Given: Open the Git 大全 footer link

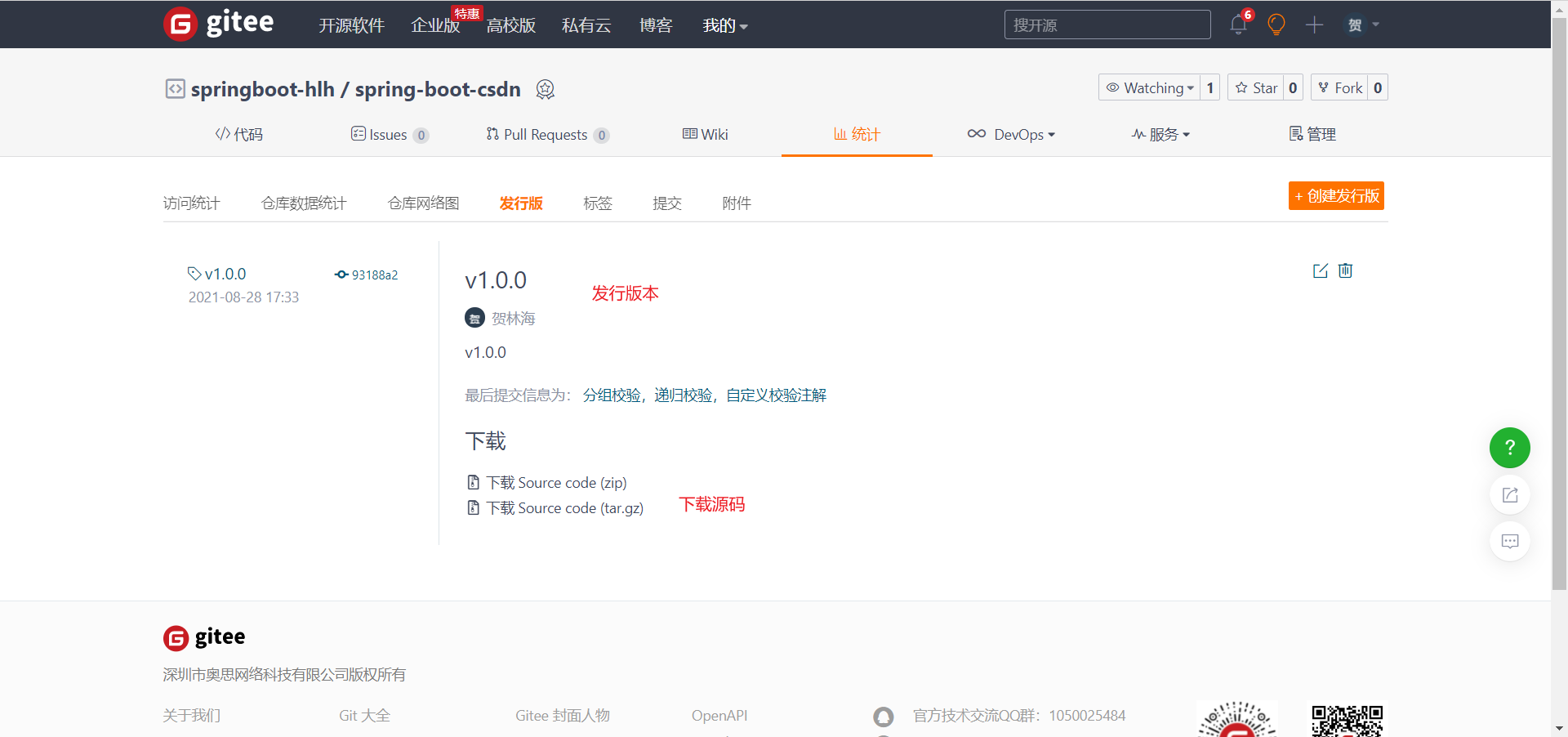Looking at the screenshot, I should [364, 715].
